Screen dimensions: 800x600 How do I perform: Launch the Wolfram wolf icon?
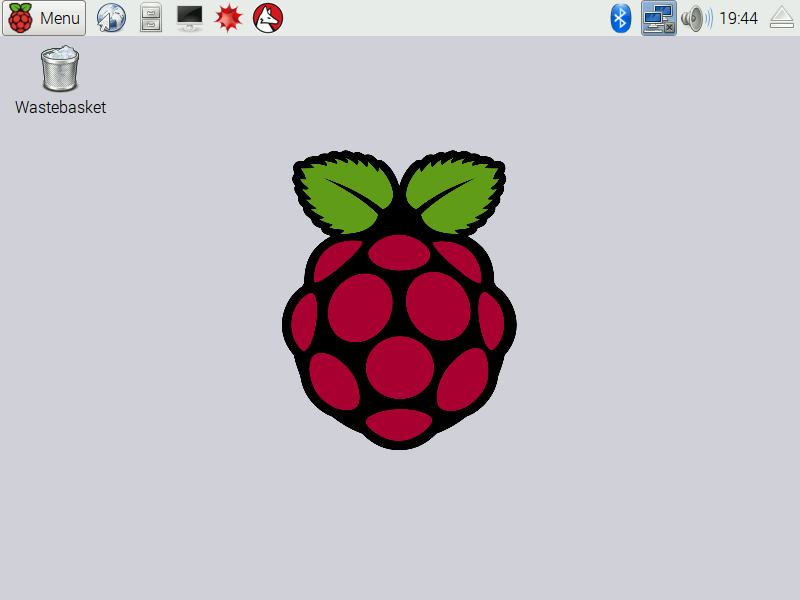pos(268,18)
